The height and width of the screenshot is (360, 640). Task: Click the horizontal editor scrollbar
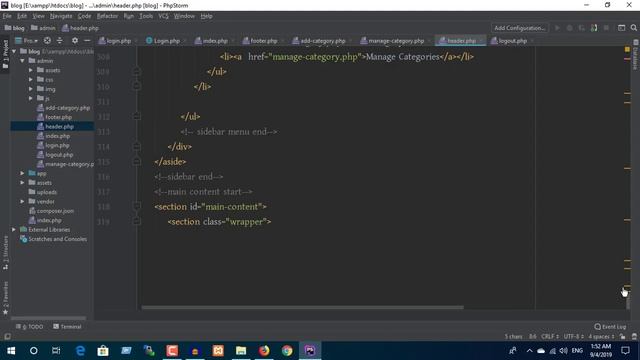(x=302, y=307)
